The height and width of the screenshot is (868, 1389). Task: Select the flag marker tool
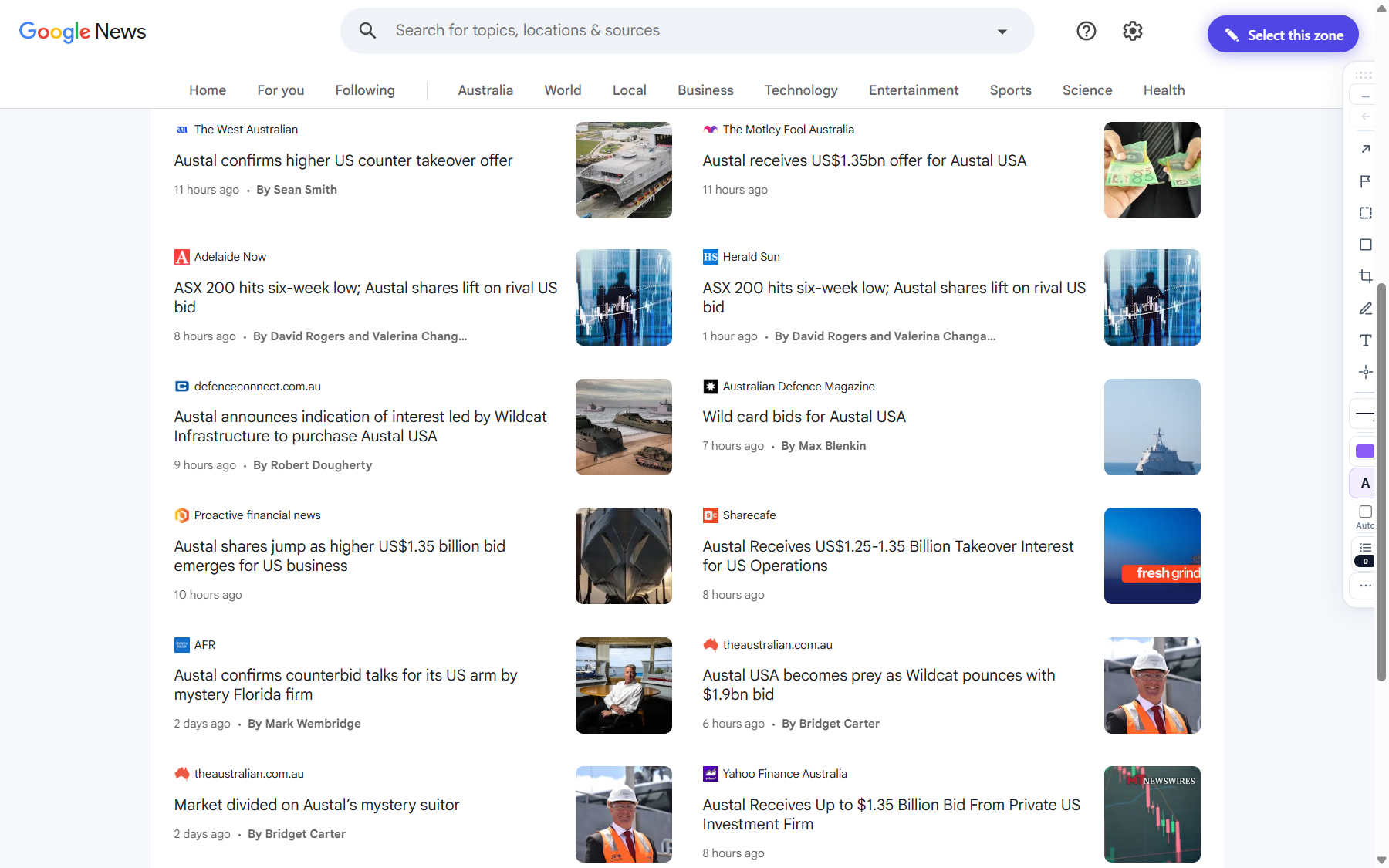(x=1365, y=181)
